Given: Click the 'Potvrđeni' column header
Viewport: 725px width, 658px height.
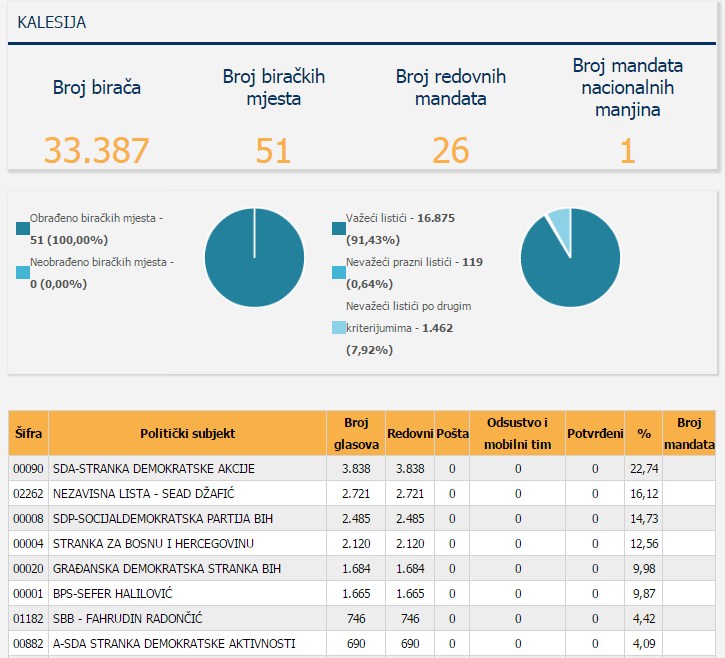Looking at the screenshot, I should (594, 433).
